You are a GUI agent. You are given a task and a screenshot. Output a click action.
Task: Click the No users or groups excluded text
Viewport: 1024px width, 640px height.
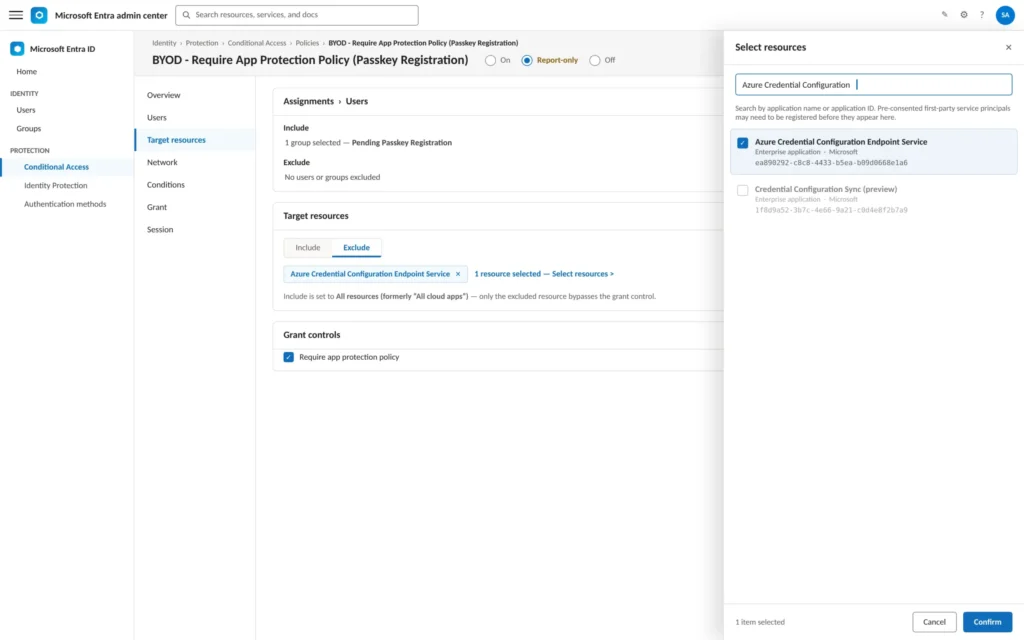332,177
